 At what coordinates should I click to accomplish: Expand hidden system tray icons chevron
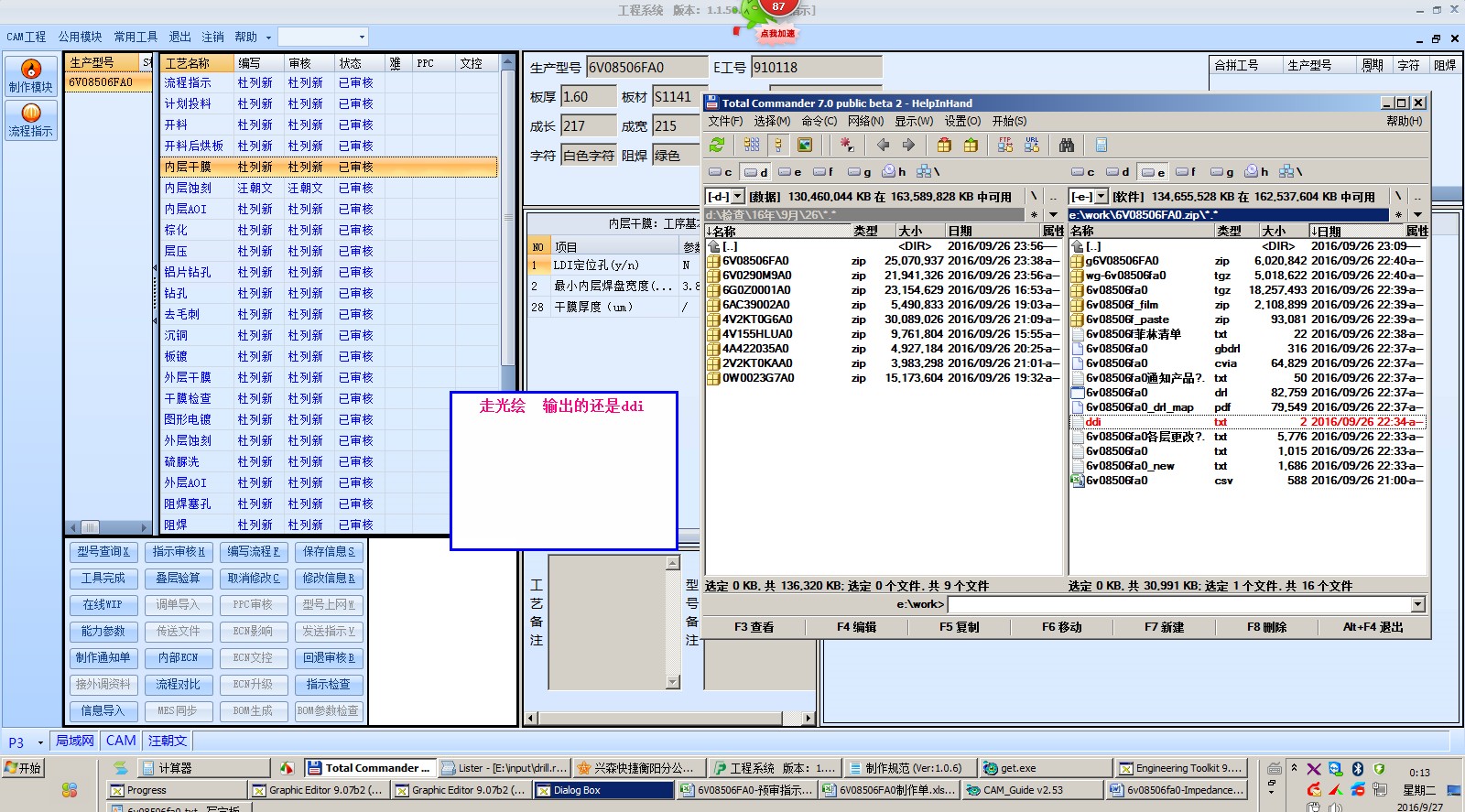tap(1294, 767)
